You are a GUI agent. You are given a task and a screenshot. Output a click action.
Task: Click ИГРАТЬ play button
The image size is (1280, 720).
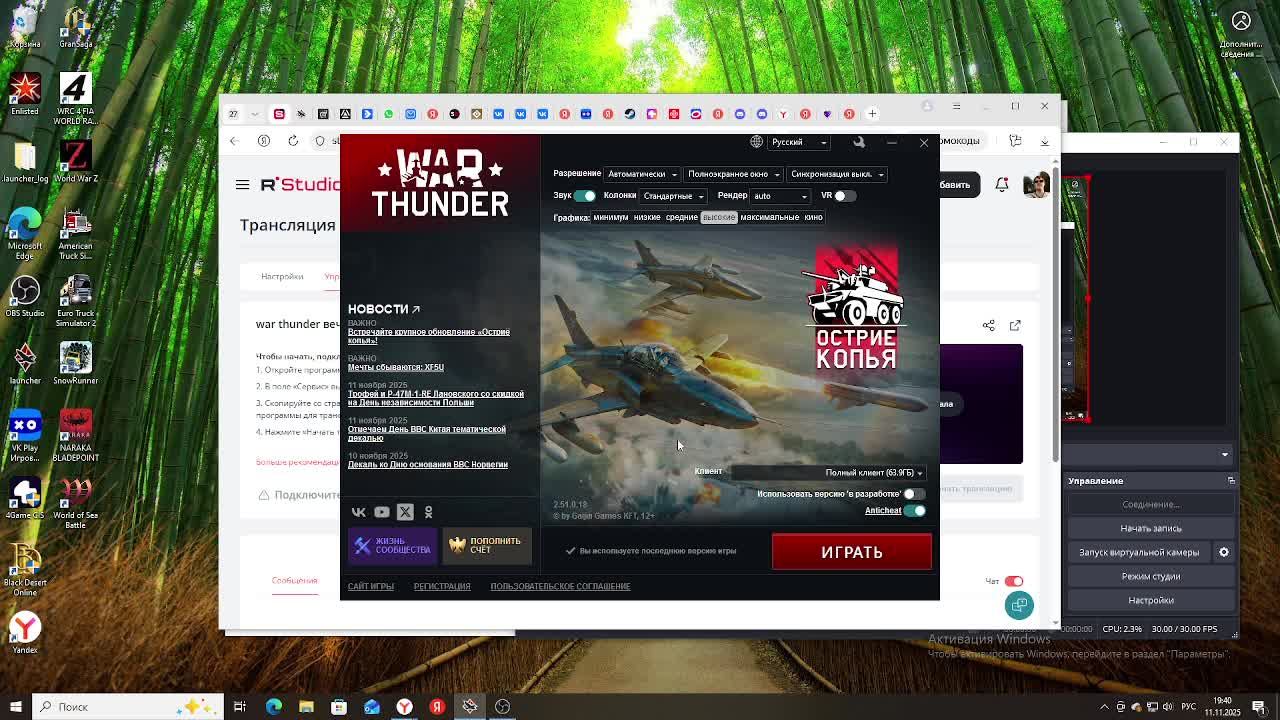(852, 552)
